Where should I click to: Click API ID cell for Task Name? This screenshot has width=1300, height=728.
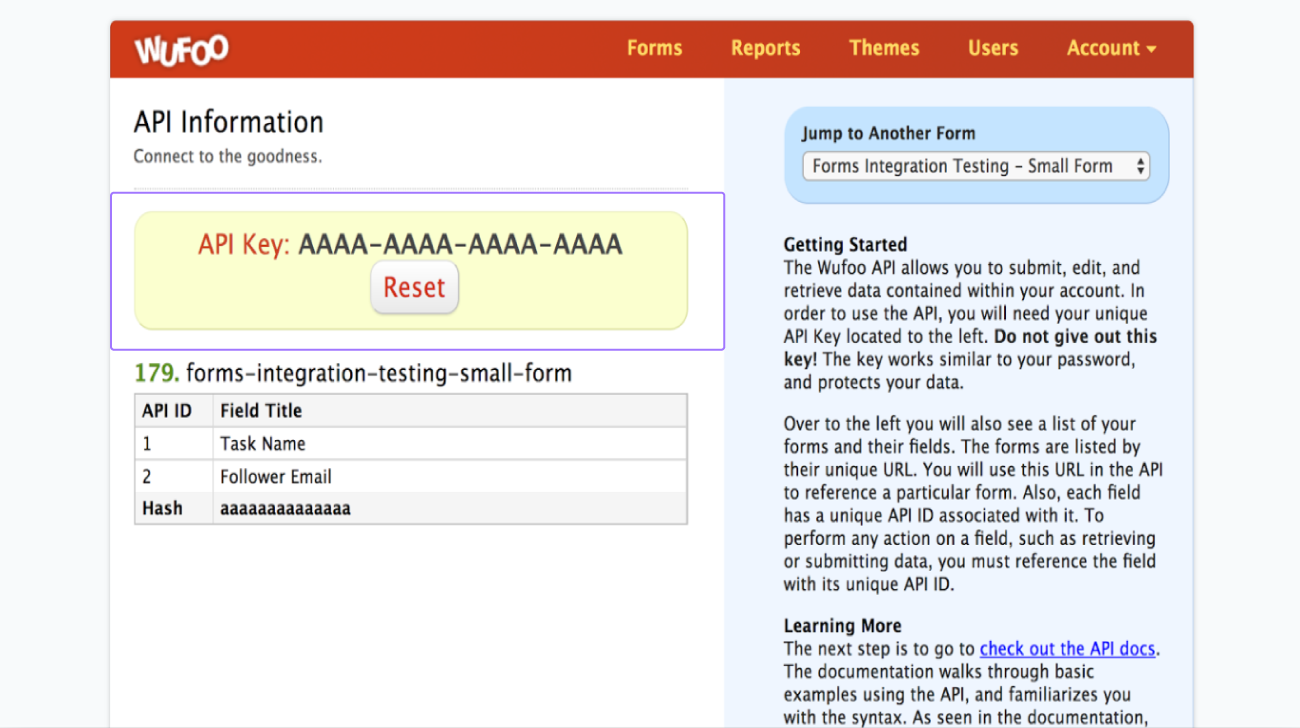174,444
